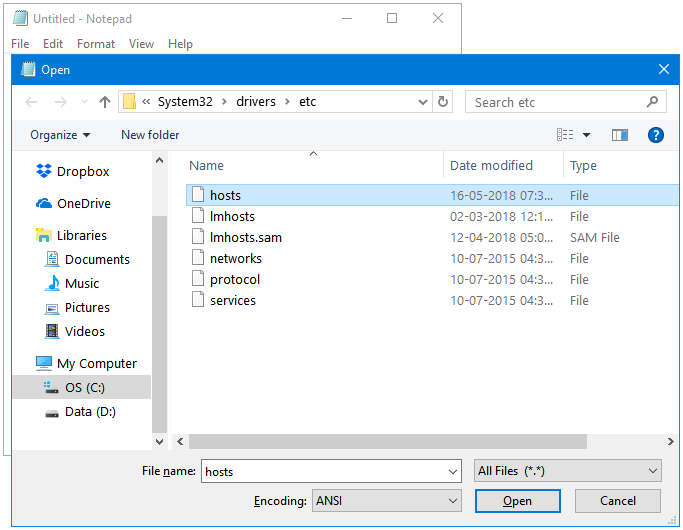Open Notepad Help menu

tap(180, 44)
